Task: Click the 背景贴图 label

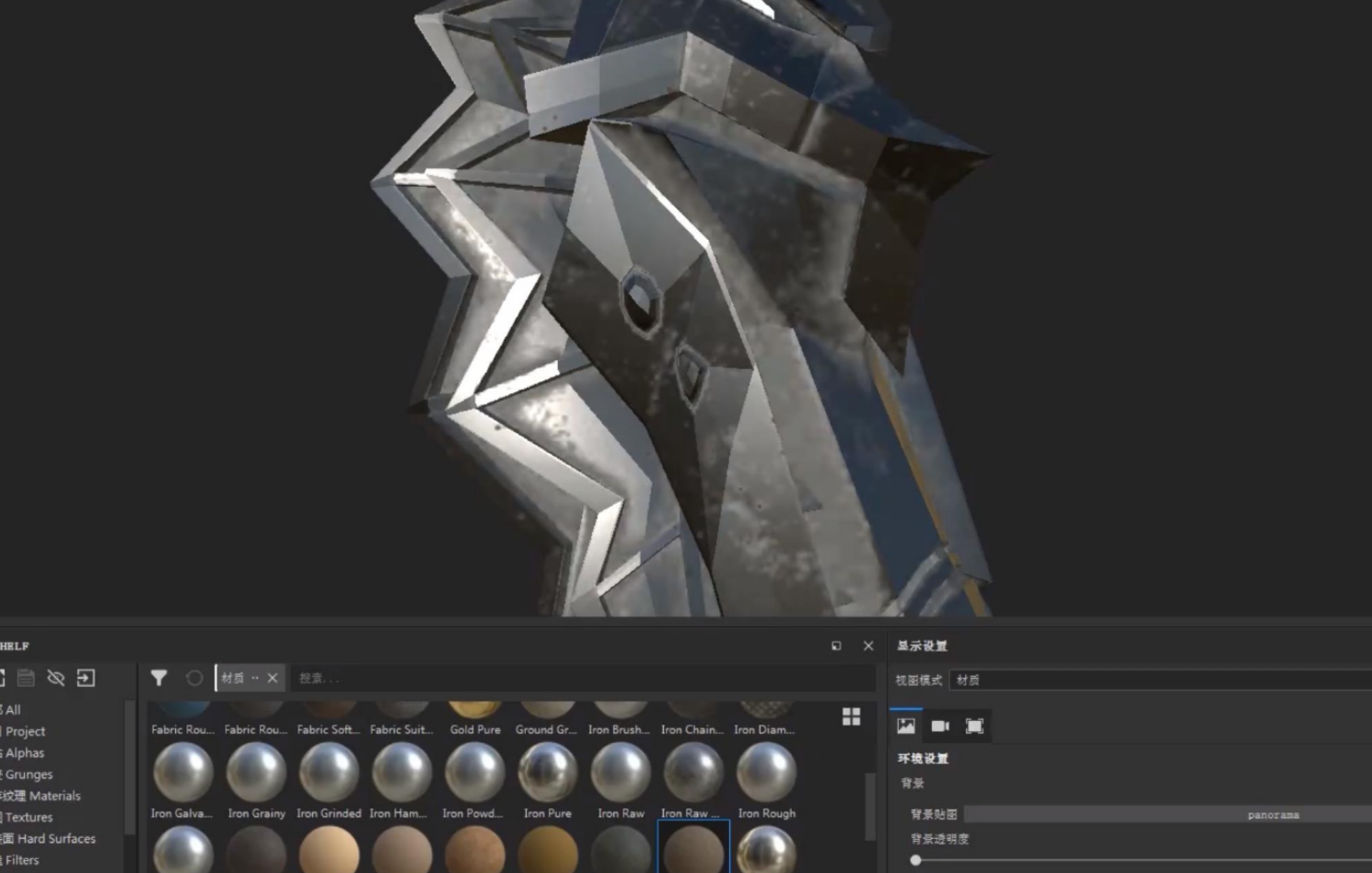Action: [934, 814]
